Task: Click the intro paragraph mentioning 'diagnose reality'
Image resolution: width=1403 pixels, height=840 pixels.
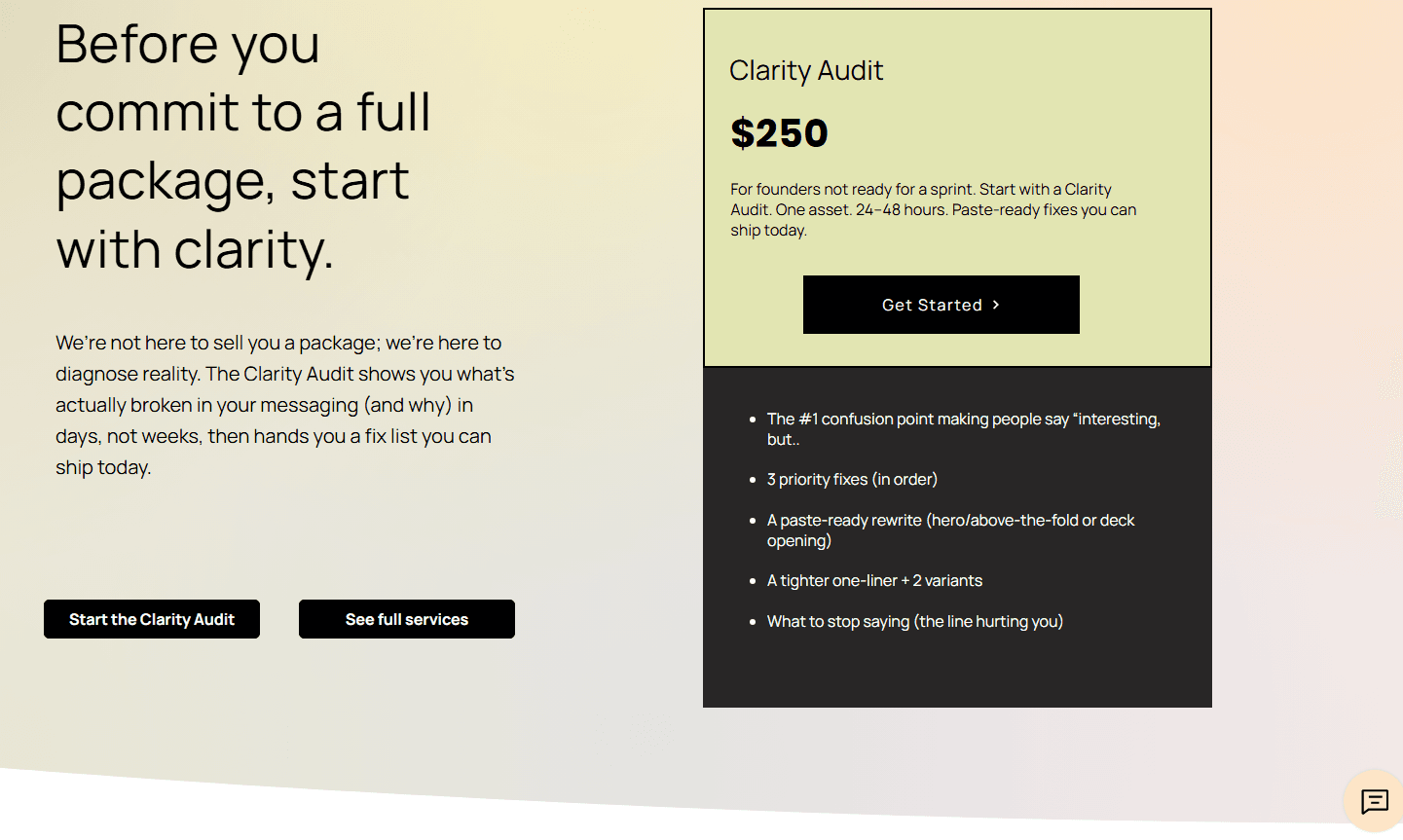Action: click(282, 404)
